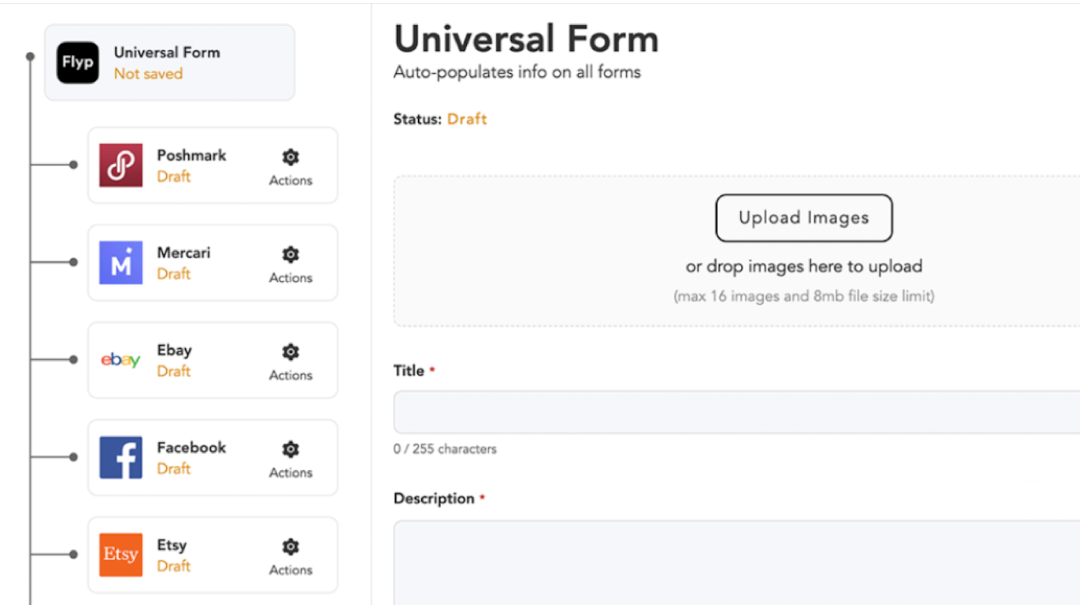
Task: Click the Poshmark logo icon
Action: coord(120,165)
